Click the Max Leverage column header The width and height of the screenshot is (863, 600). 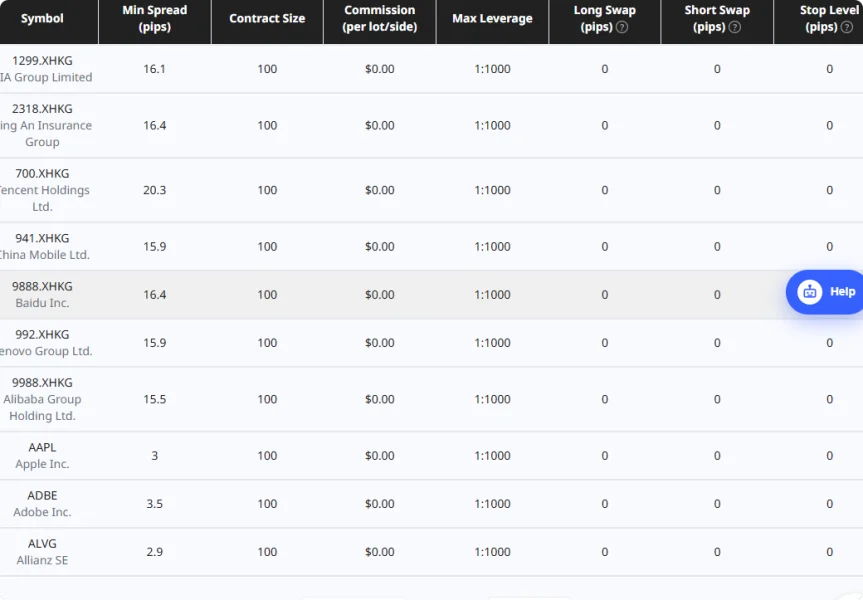point(492,18)
